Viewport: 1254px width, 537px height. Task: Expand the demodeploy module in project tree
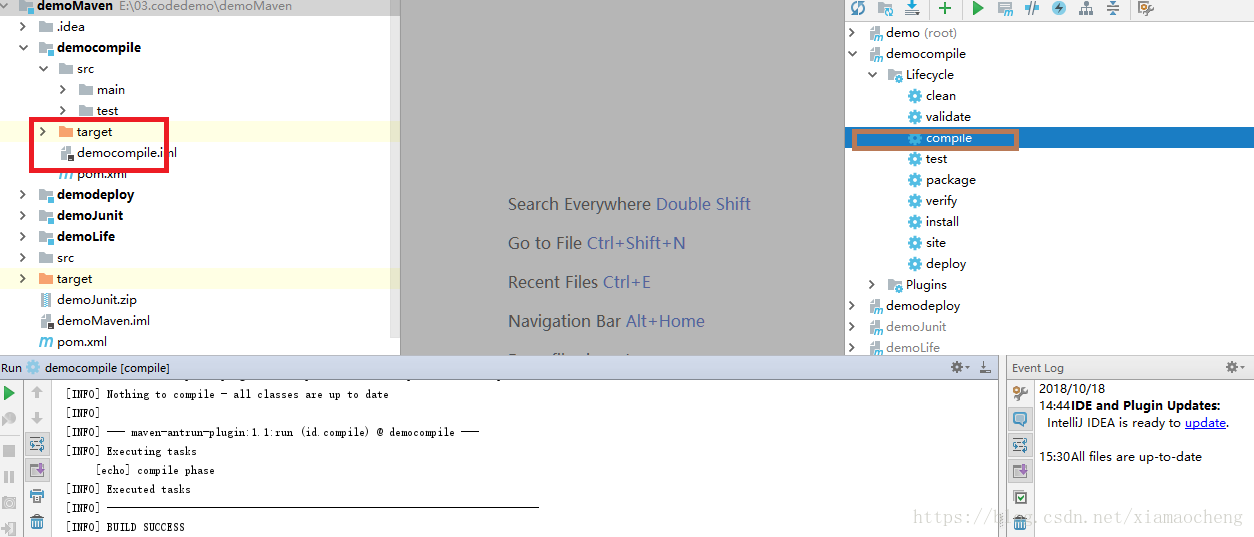click(23, 195)
